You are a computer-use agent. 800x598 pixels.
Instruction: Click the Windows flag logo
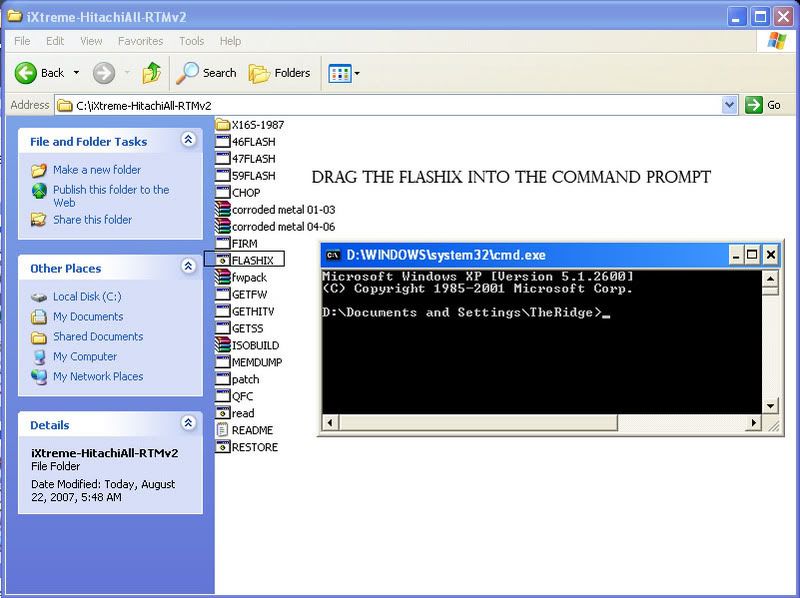pyautogui.click(x=776, y=41)
